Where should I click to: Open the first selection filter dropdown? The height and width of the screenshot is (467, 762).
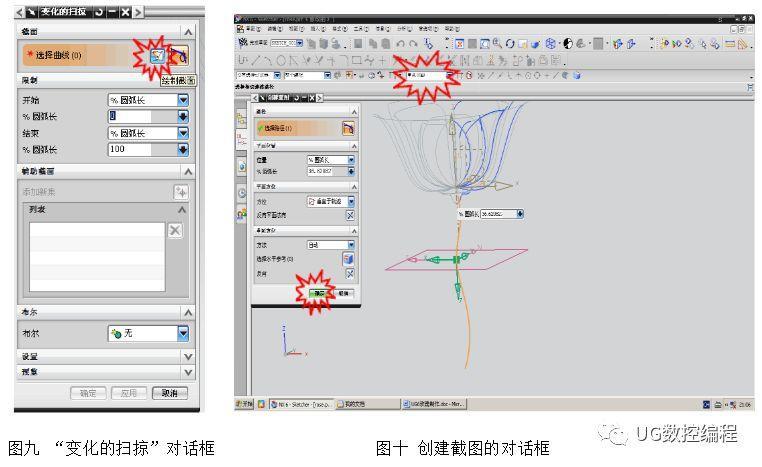(277, 75)
